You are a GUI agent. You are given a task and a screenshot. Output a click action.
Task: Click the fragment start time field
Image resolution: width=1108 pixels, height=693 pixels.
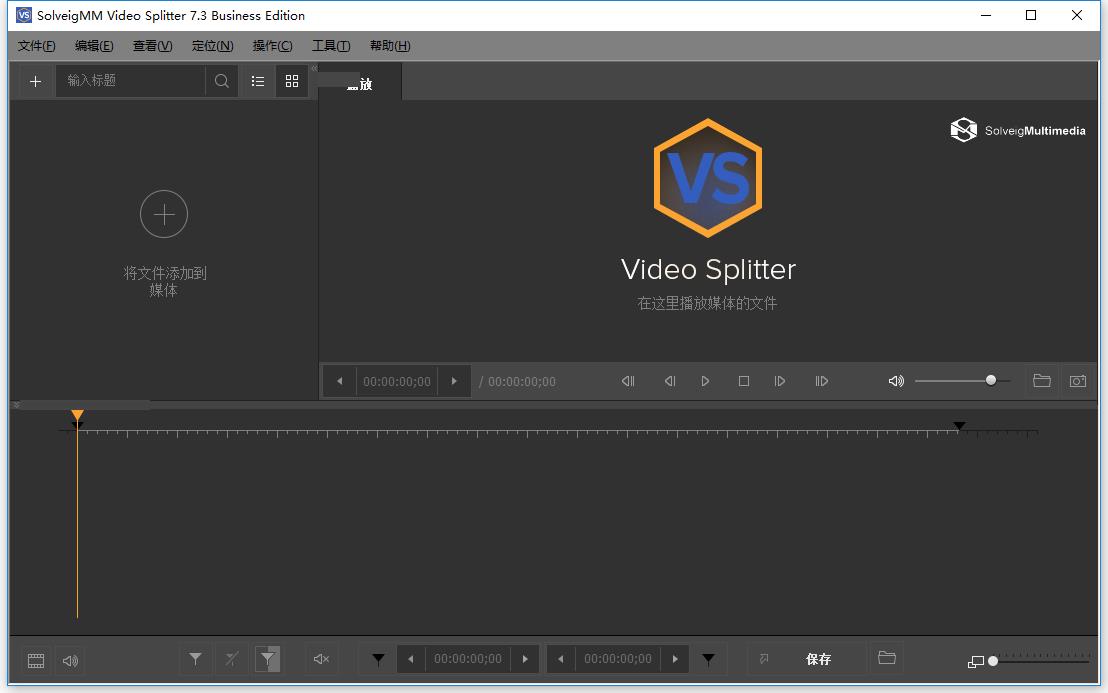coord(468,659)
